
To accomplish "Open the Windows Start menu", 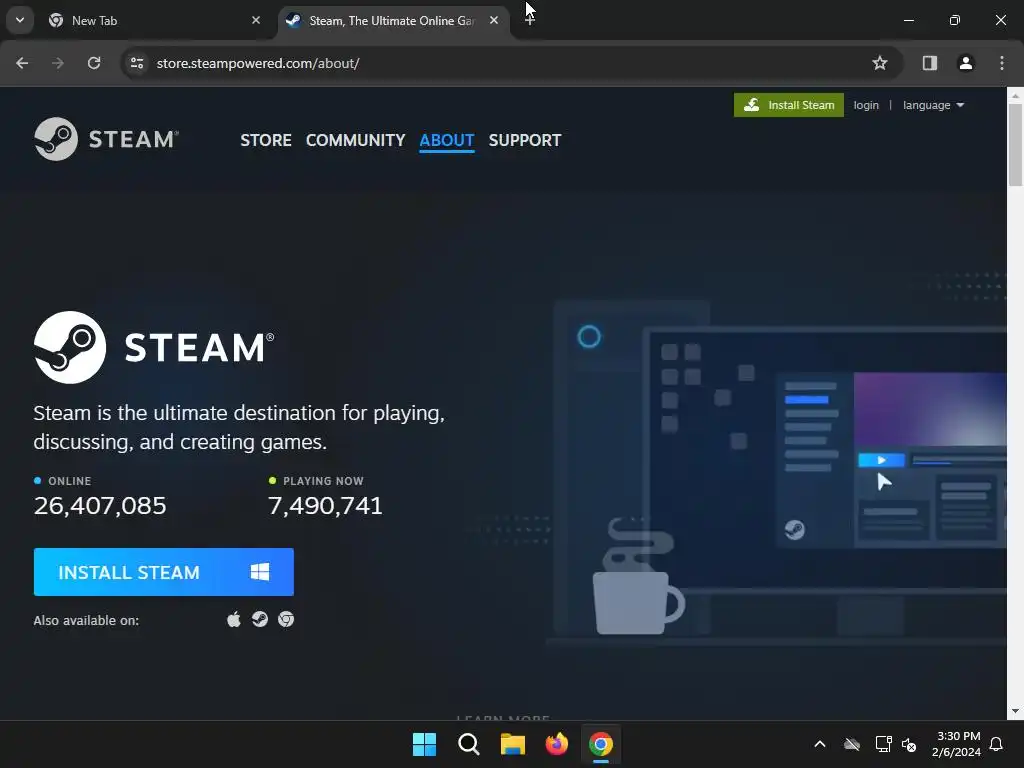I will (x=424, y=744).
